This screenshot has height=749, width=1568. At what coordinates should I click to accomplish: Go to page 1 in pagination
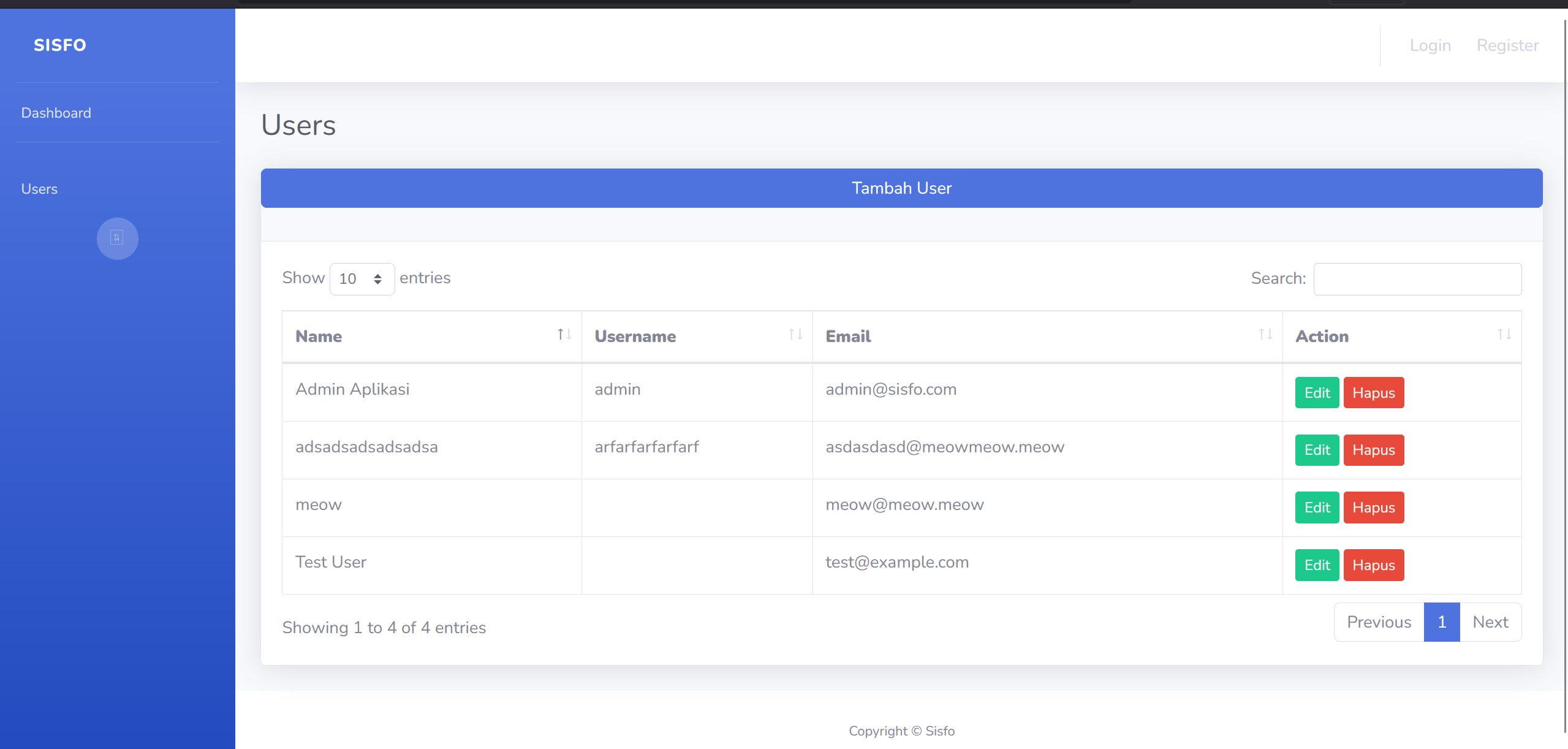[1441, 622]
